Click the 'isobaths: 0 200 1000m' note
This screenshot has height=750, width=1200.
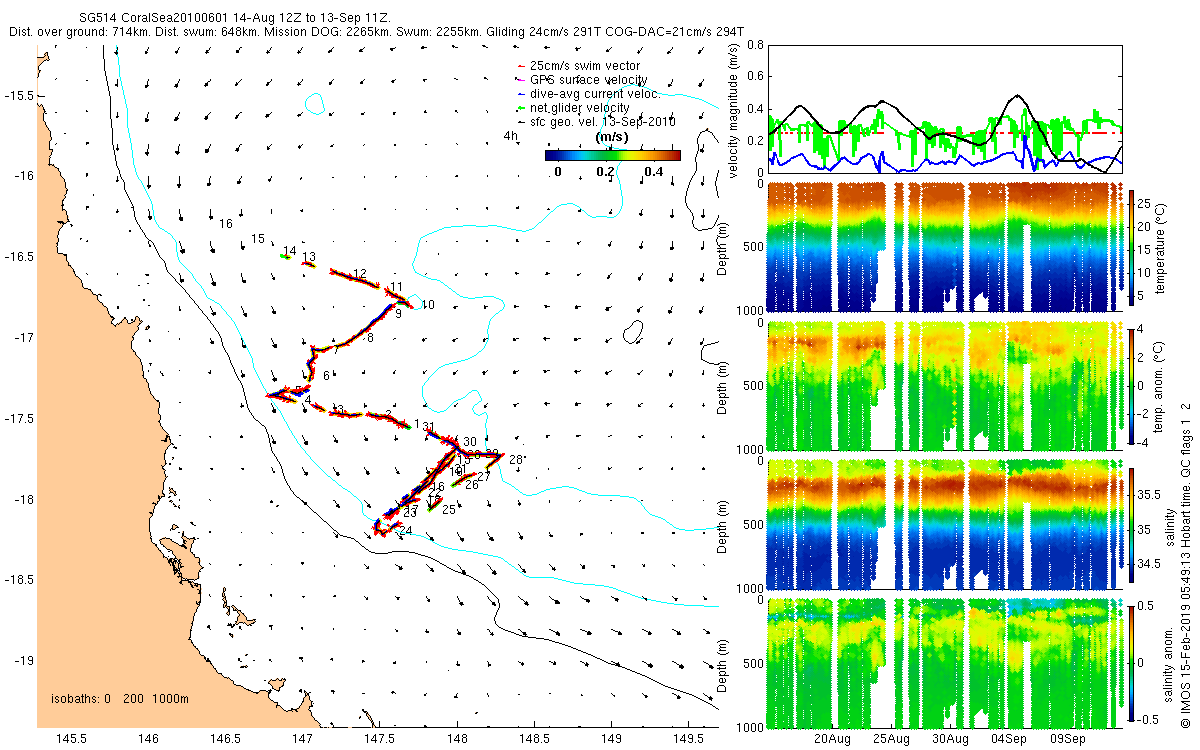pos(119,698)
